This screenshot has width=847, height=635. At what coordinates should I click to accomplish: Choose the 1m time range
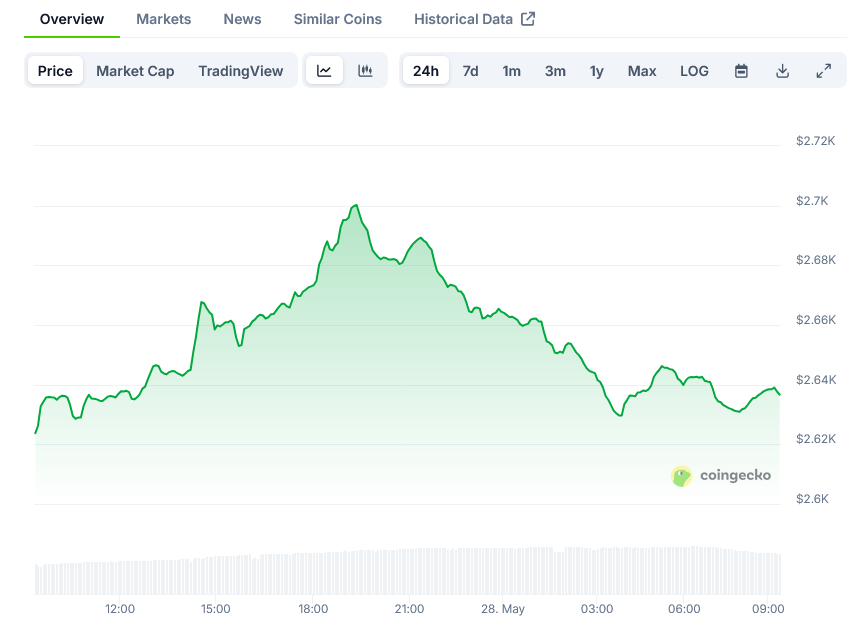click(511, 71)
